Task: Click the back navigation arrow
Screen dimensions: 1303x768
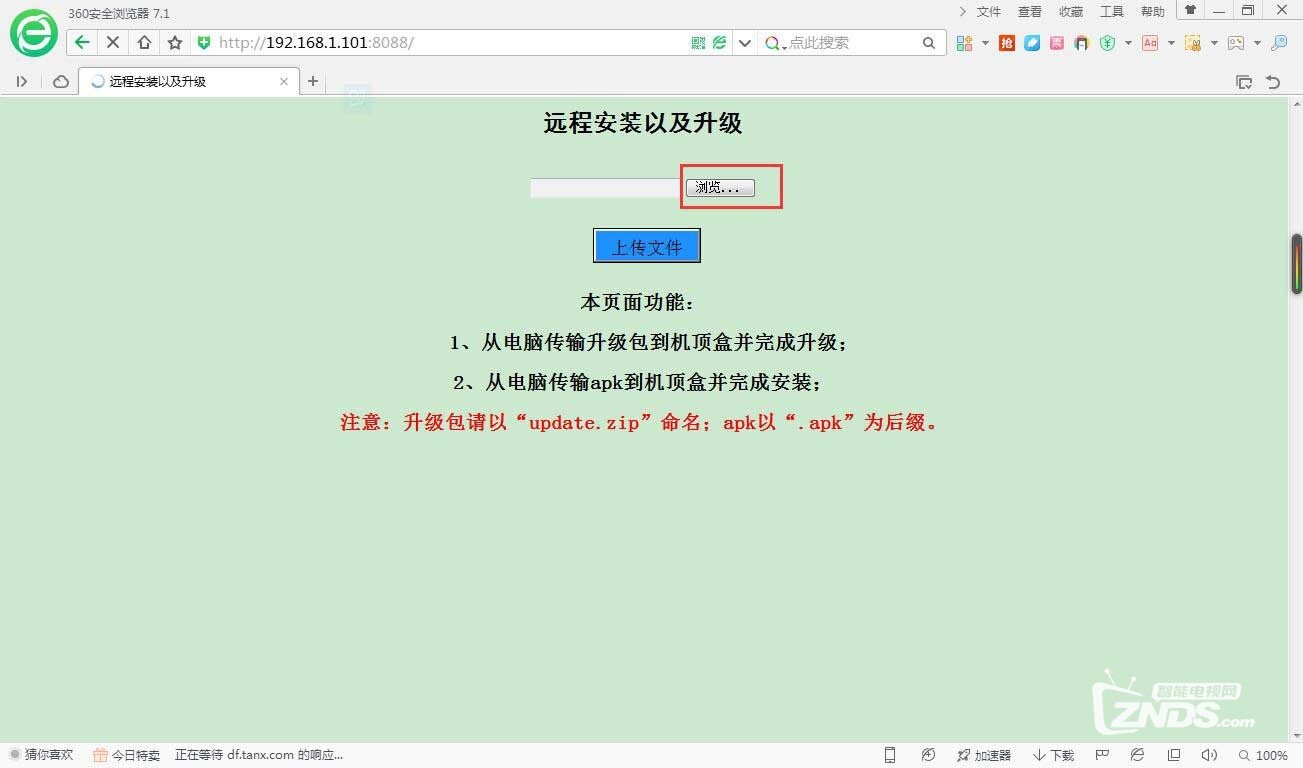Action: 82,42
